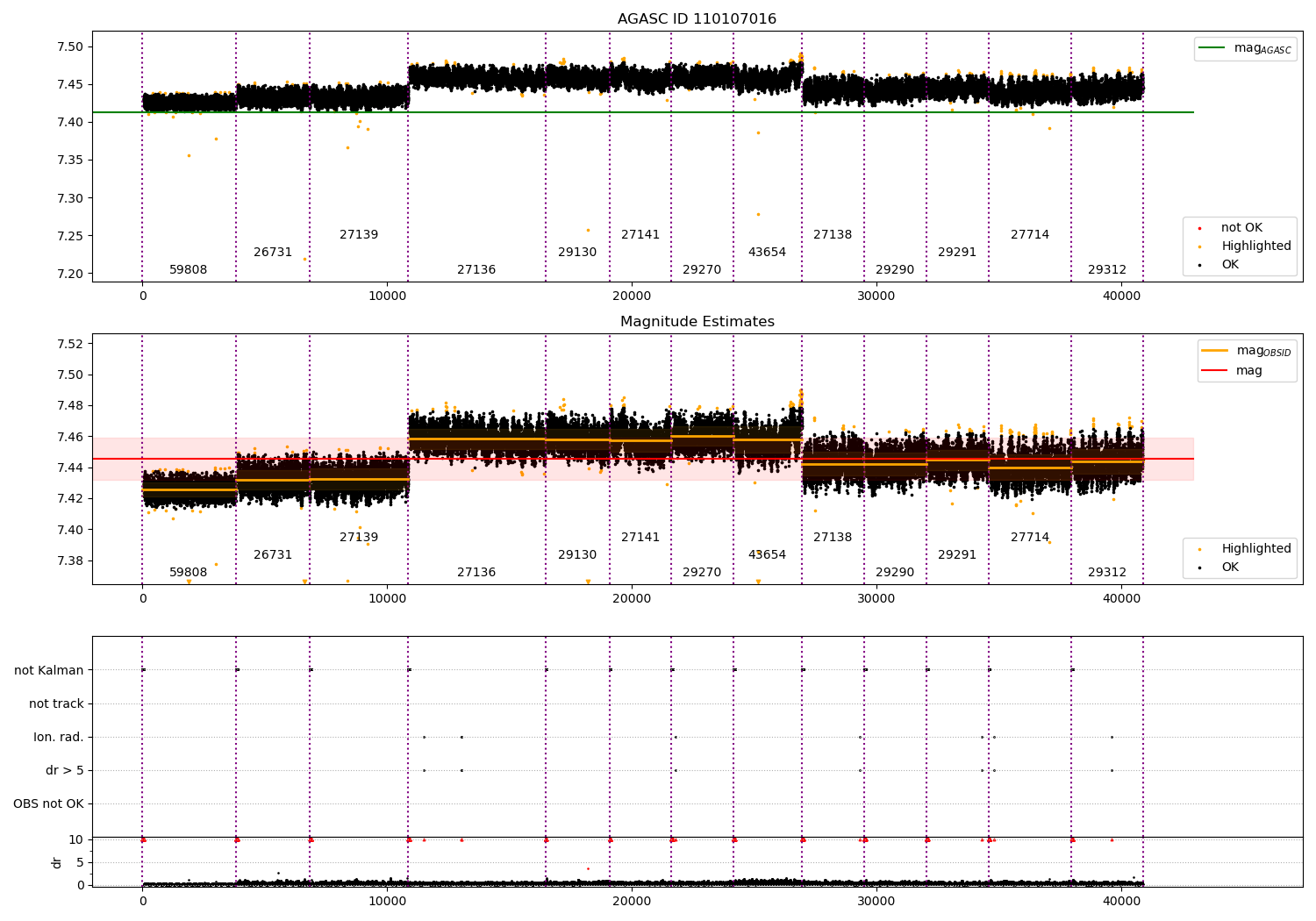Click the 7.25 y-axis tick label
This screenshot has height=921, width=1316.
(x=69, y=236)
